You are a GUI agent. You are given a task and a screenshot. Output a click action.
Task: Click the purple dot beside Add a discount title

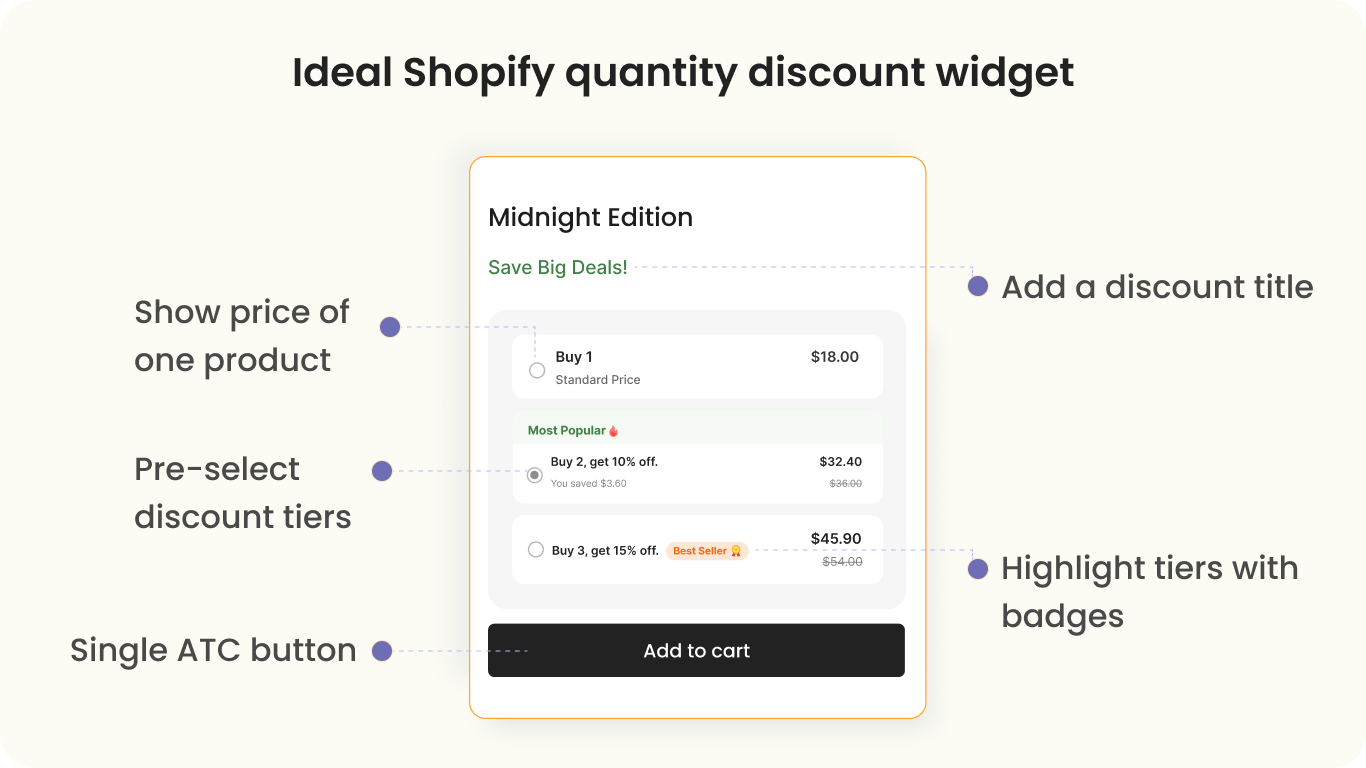(x=978, y=286)
